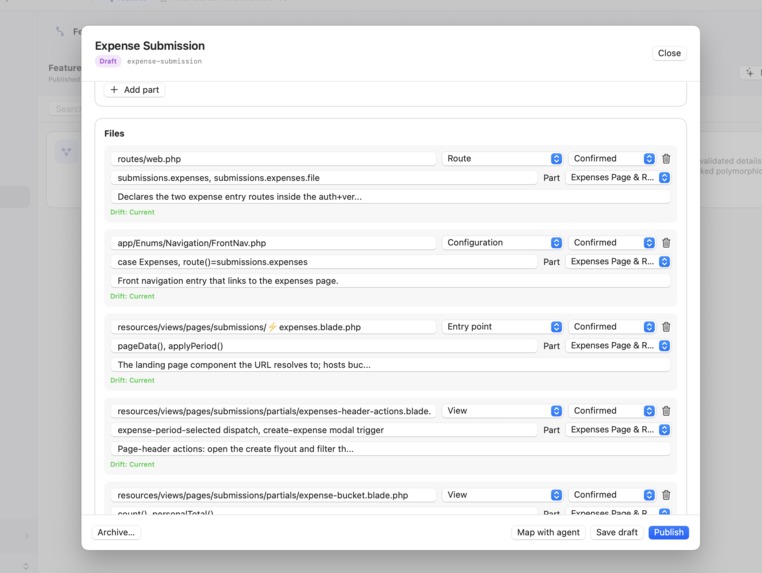Close the Expense Submission dialog
The height and width of the screenshot is (573, 762).
(x=669, y=53)
